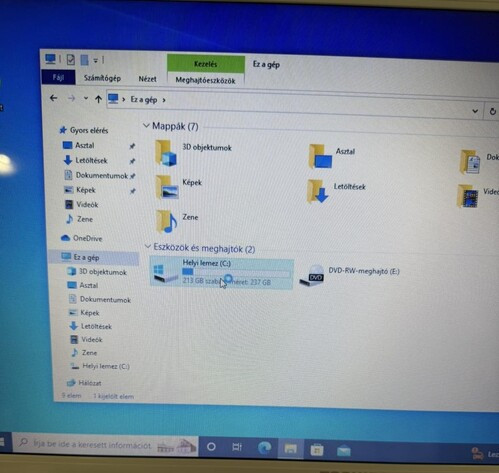The height and width of the screenshot is (473, 499).
Task: Launch Microsoft Edge from the taskbar
Action: pos(264,448)
